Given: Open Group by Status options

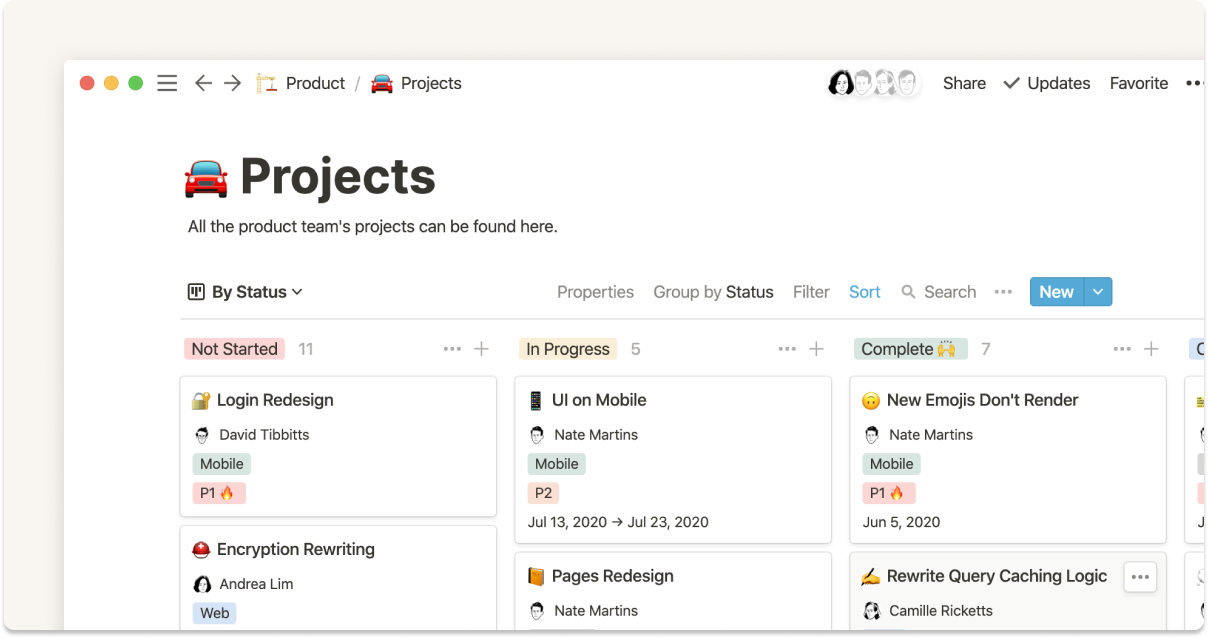Looking at the screenshot, I should [713, 292].
